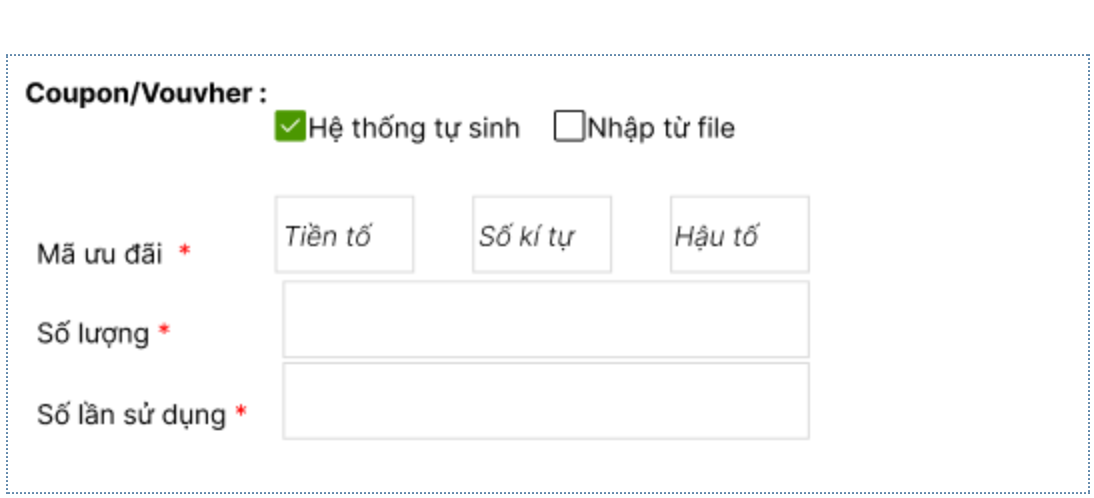
Task: Click the red asterisk beside Số lượng
Action: [164, 333]
